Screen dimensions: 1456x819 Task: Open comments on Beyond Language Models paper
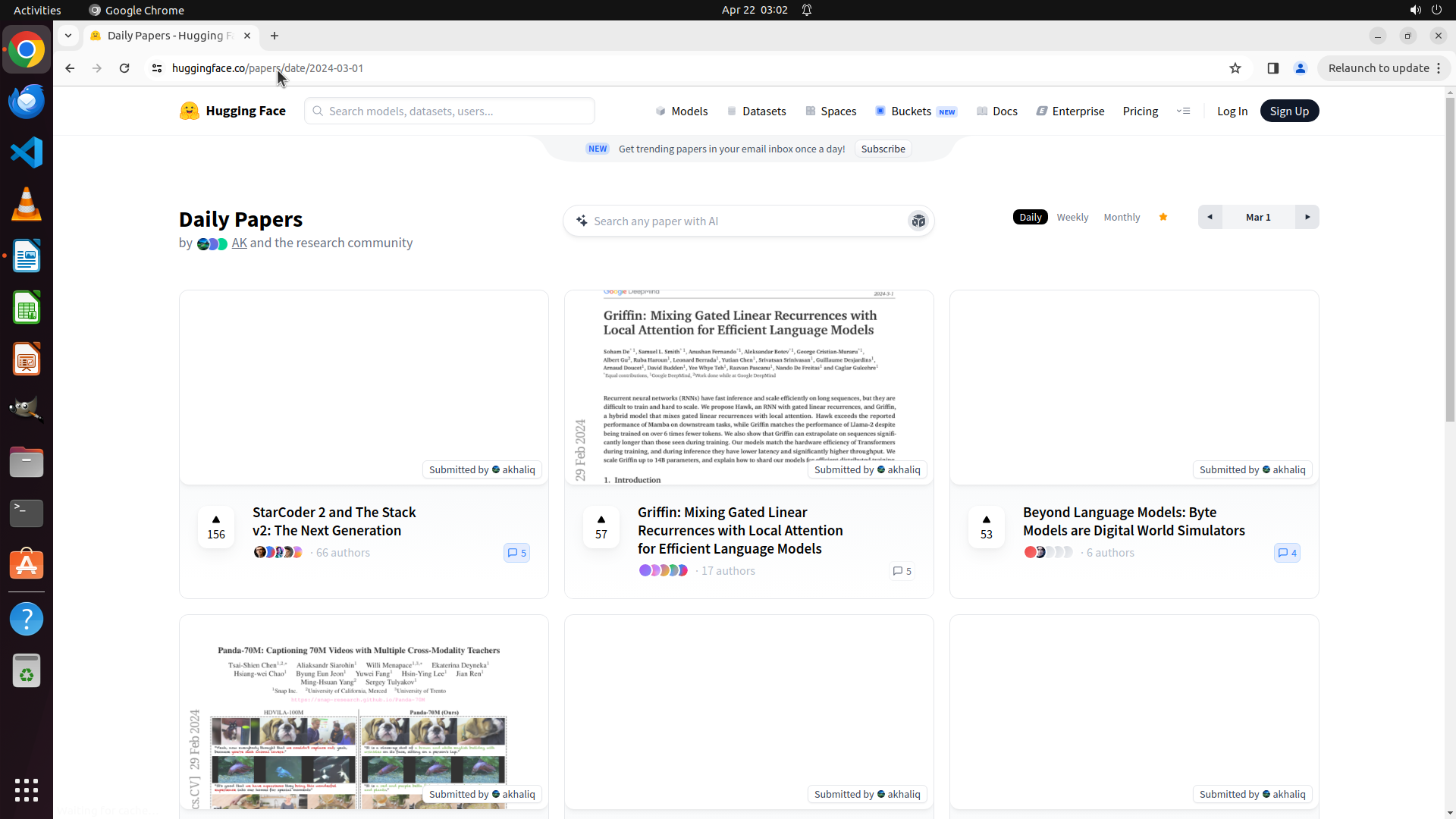1287,553
